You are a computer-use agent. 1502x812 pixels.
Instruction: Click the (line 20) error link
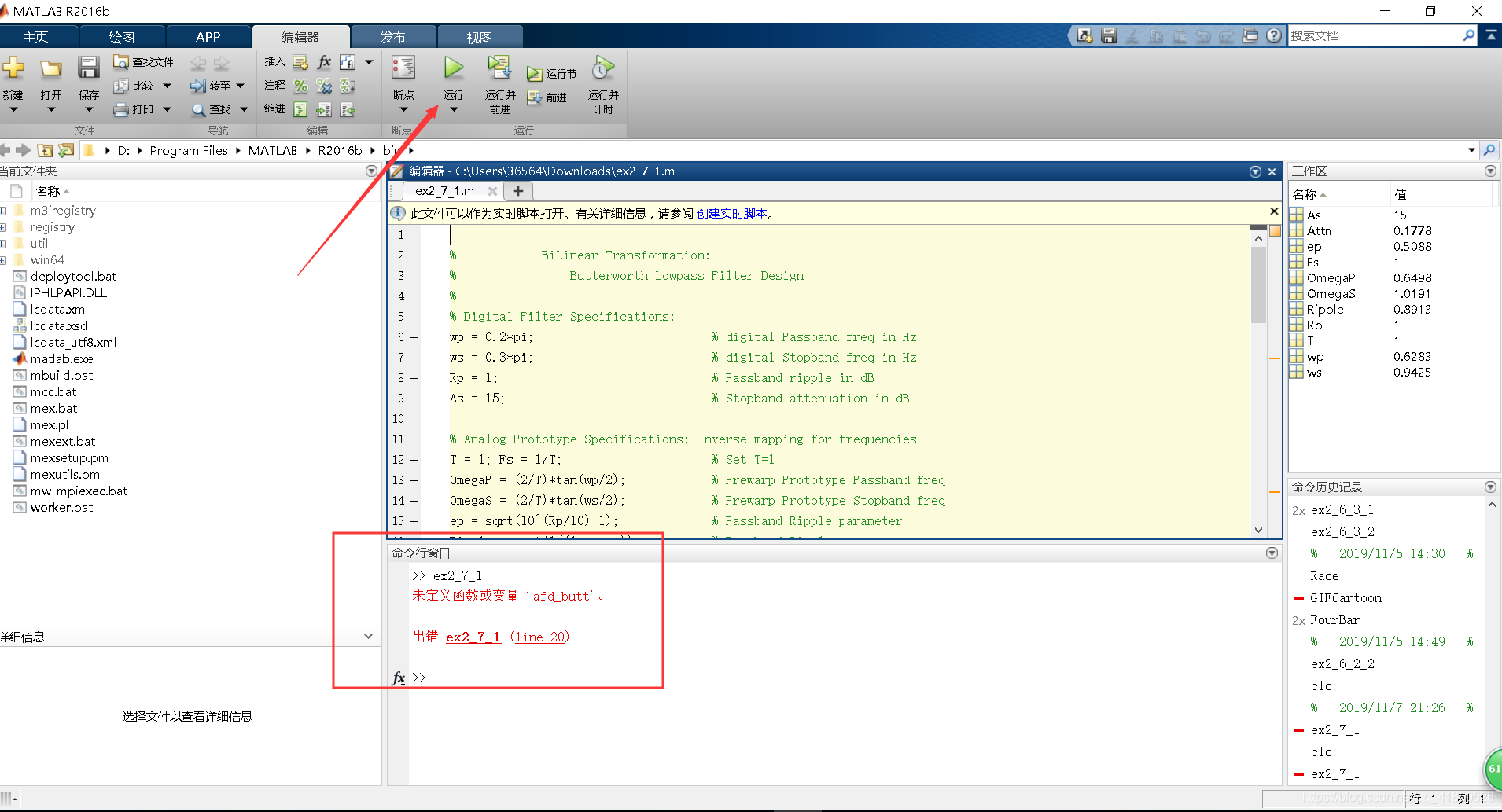540,637
